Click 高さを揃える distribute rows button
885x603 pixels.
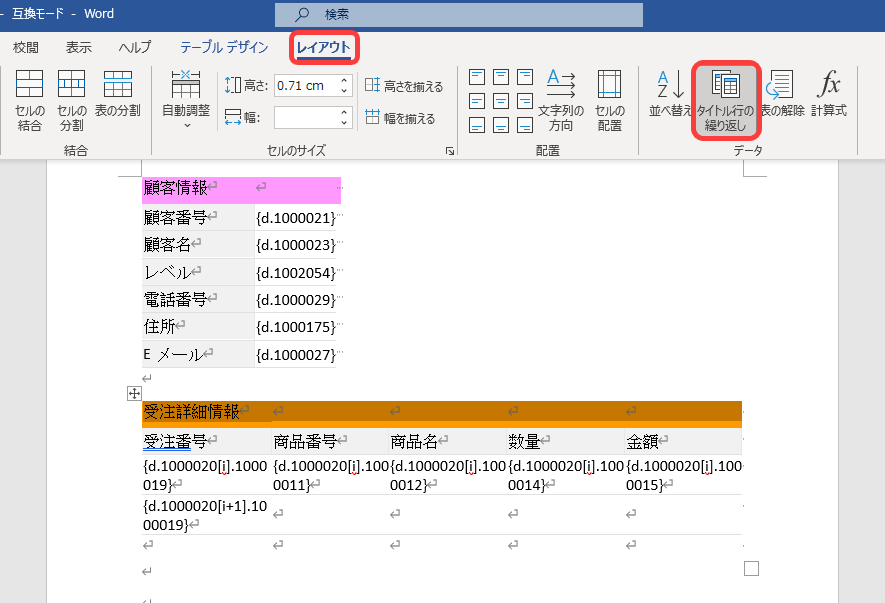pyautogui.click(x=403, y=87)
